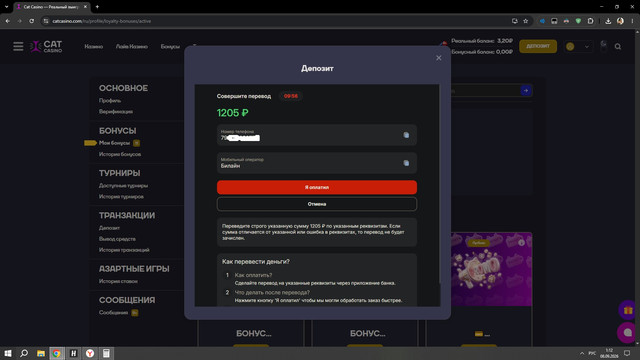
Task: Click Что делать после перевода? text
Action: pyautogui.click(x=272, y=292)
